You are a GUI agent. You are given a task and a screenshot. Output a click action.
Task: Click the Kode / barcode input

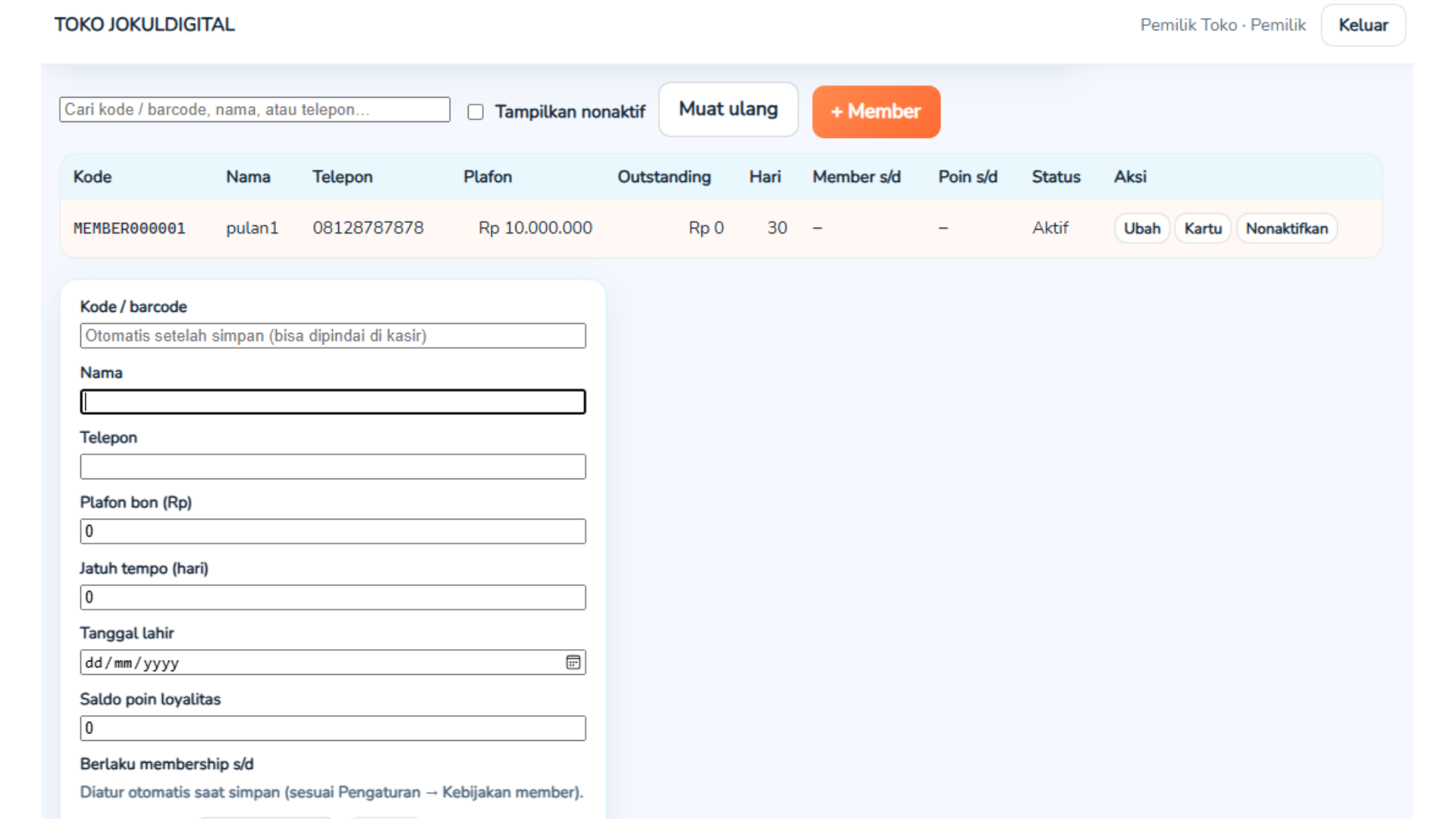[x=332, y=336]
